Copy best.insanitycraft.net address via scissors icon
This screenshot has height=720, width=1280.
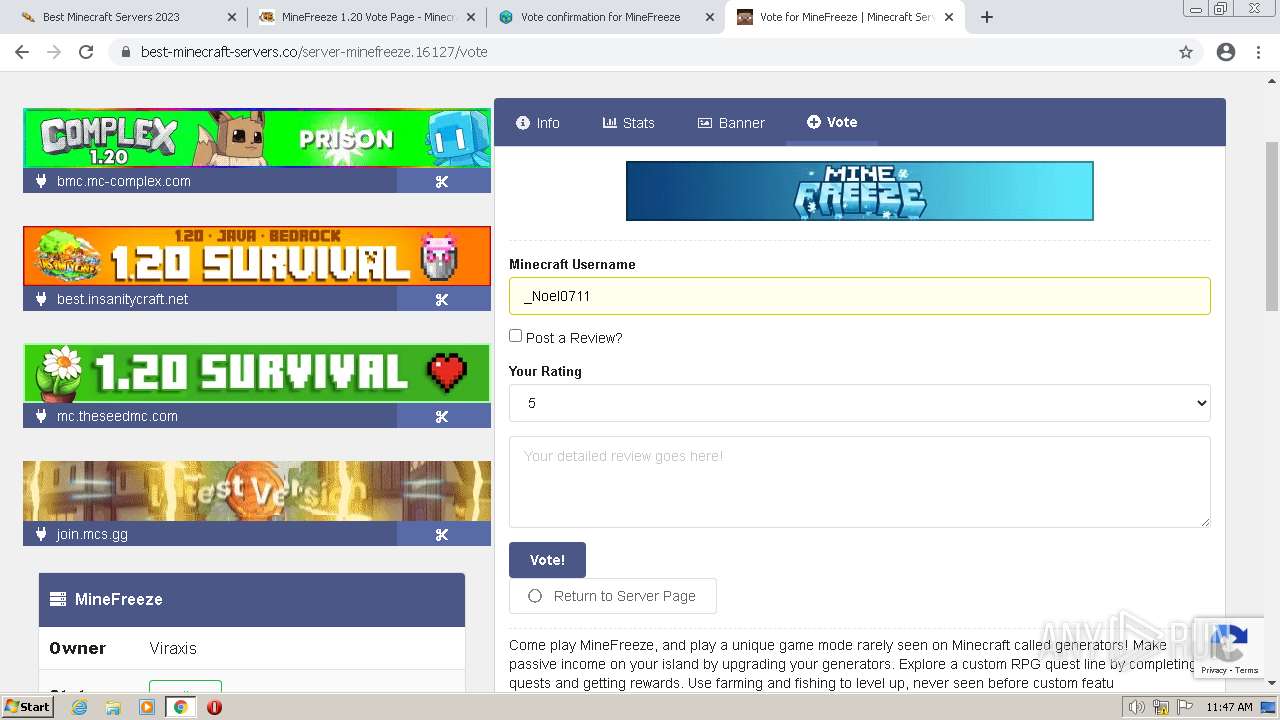pos(442,299)
